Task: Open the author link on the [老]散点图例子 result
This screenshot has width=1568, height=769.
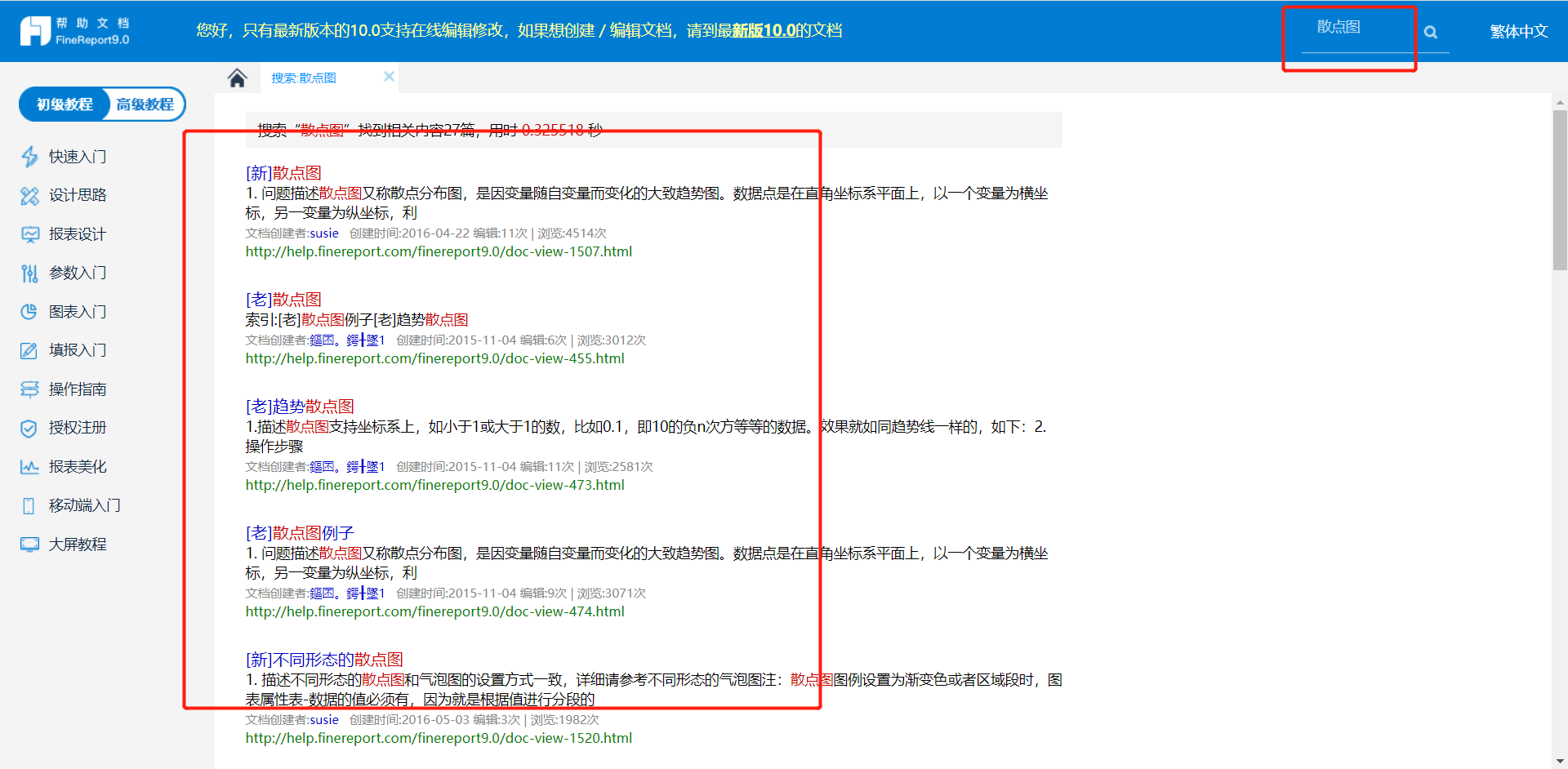Action: (347, 593)
